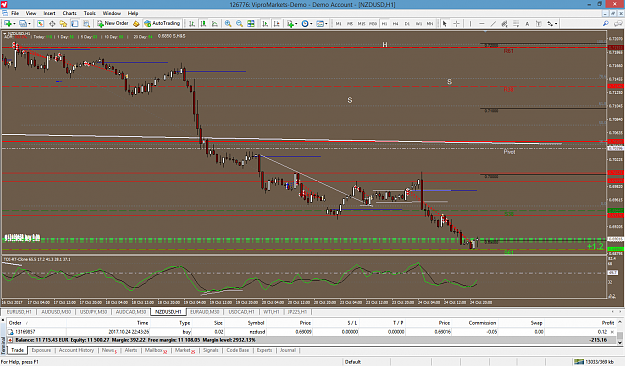This screenshot has height=366, width=625.
Task: Select the MN monthly timeframe
Action: [x=430, y=24]
